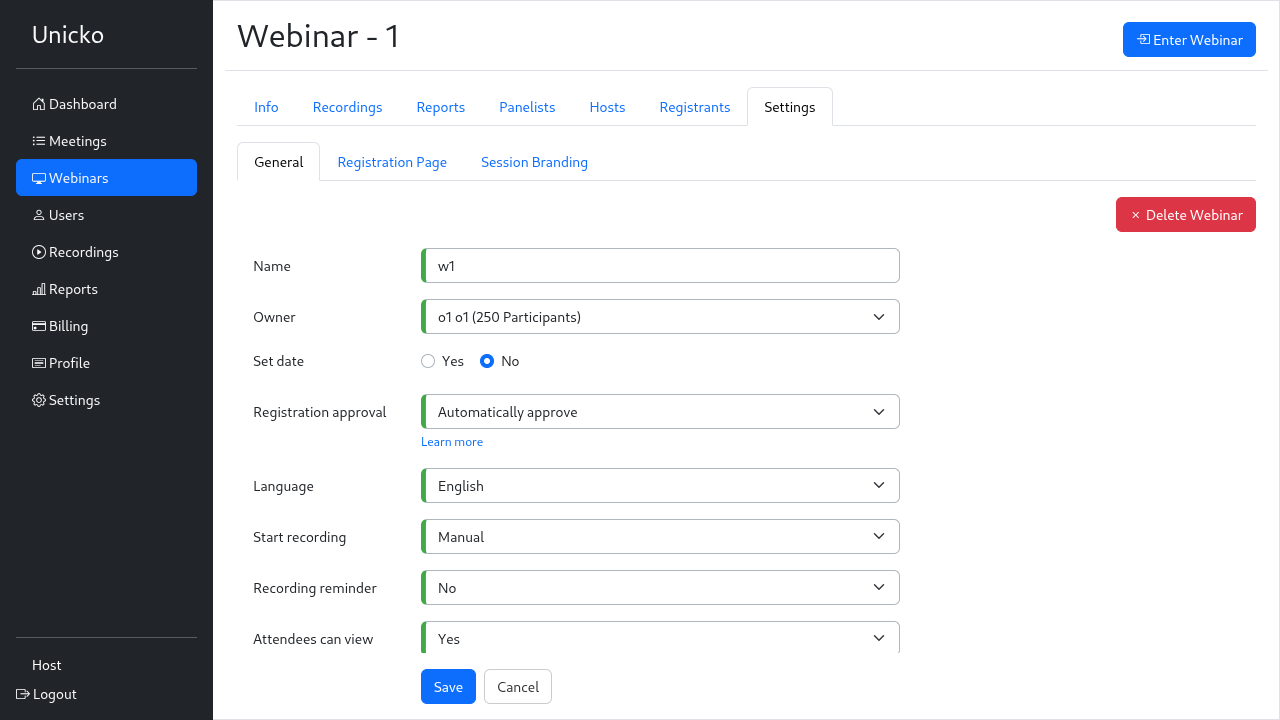Open the Registration approval dropdown

coord(660,412)
